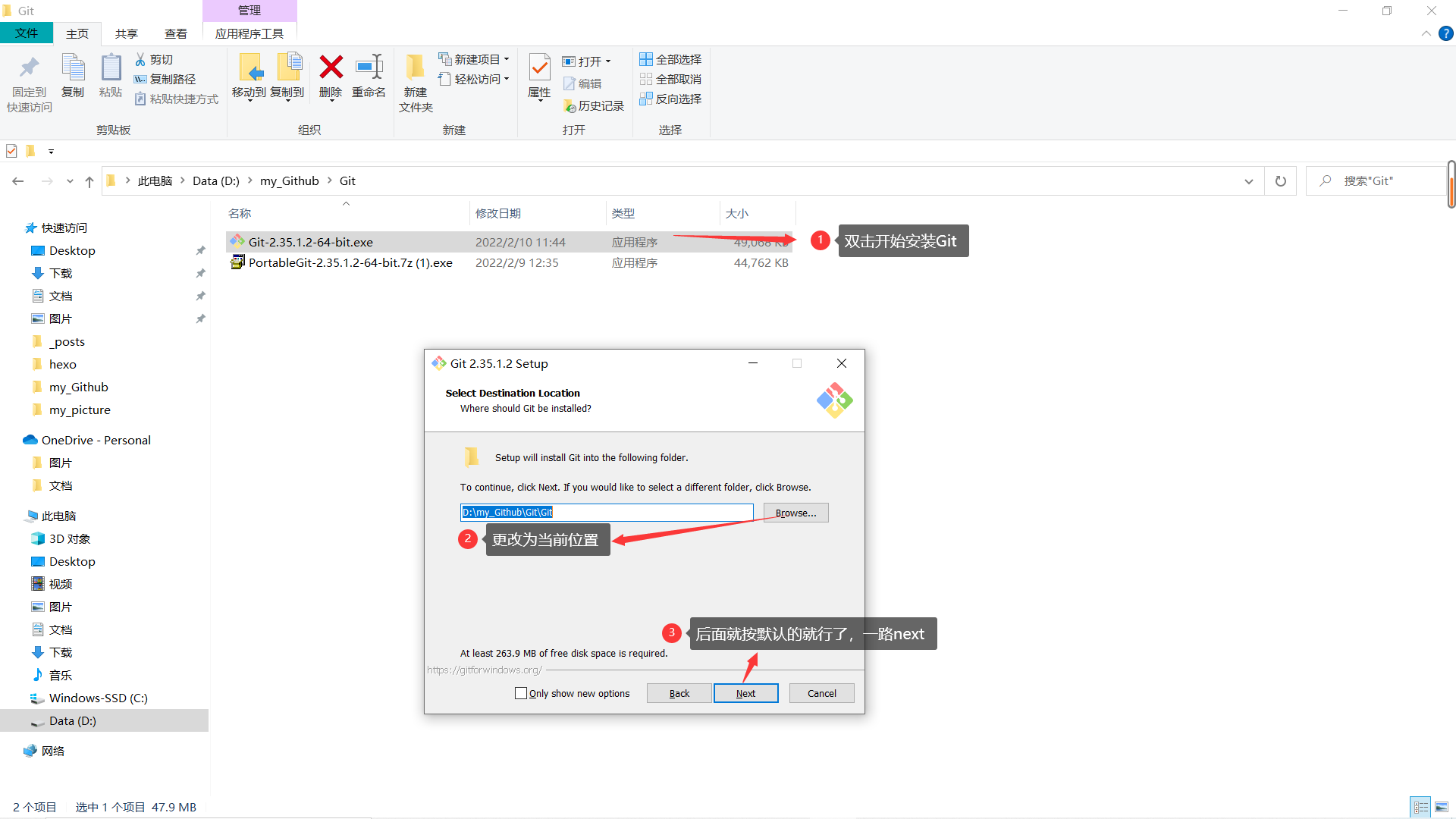
Task: Click the New folder (新建文件夹) icon
Action: tap(415, 67)
